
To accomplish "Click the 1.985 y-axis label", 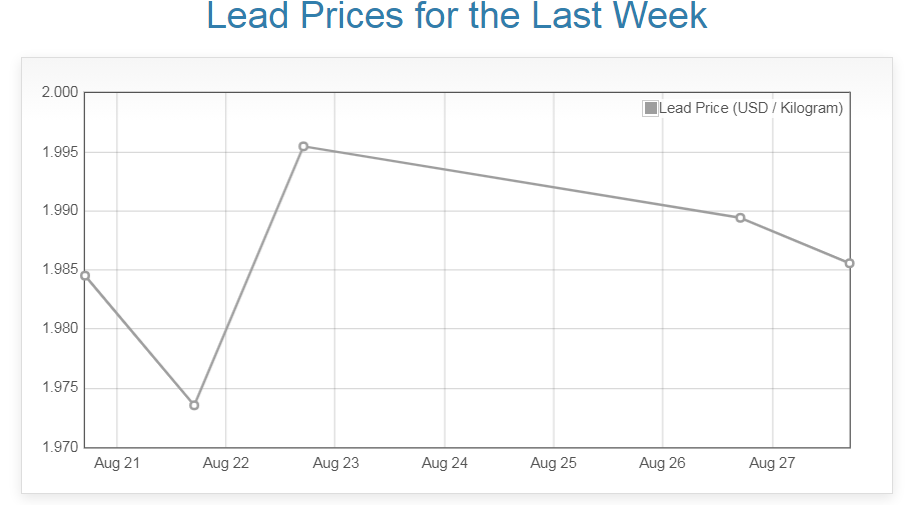I will click(x=59, y=270).
